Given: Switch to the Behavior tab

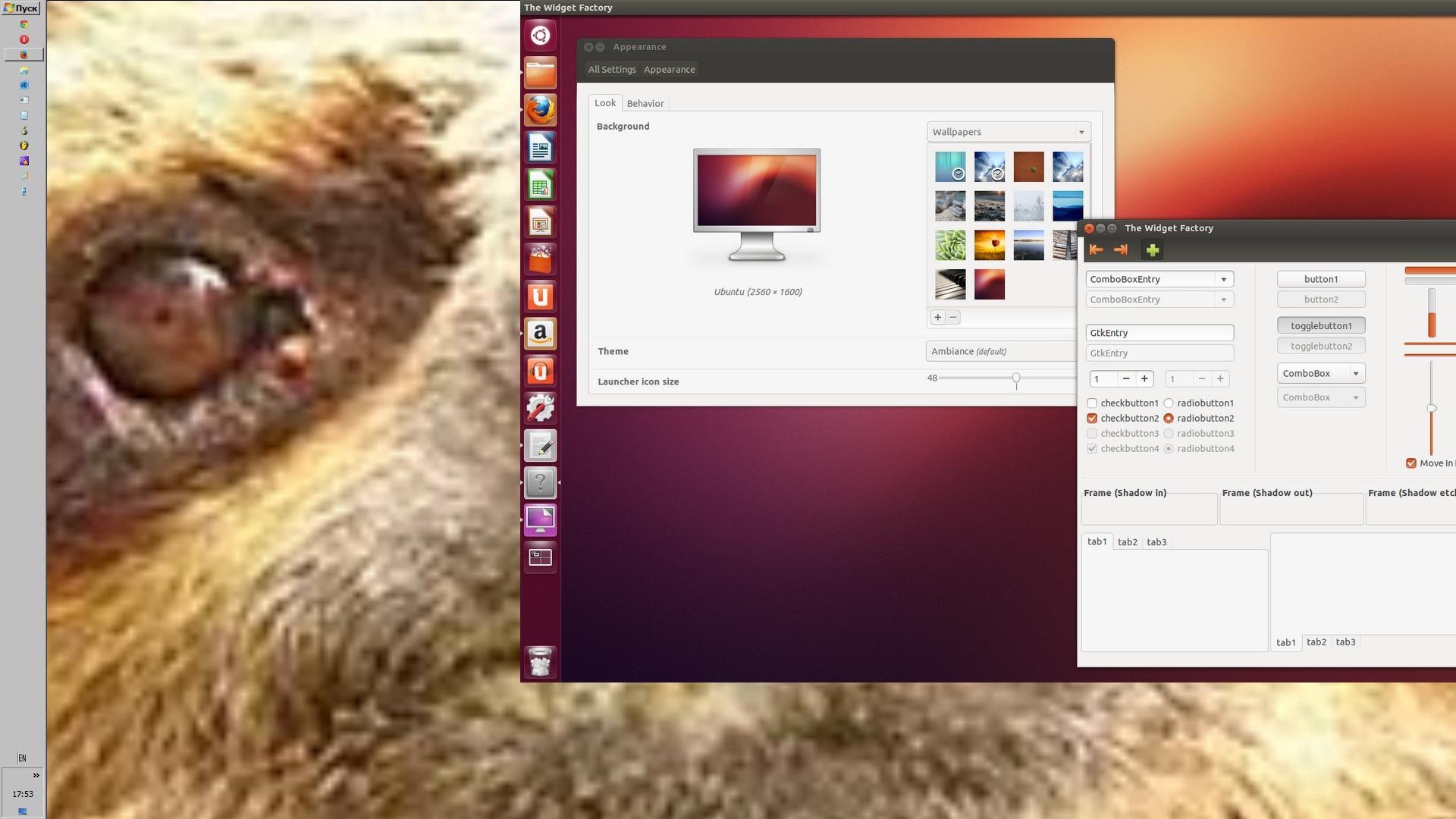Looking at the screenshot, I should [645, 104].
